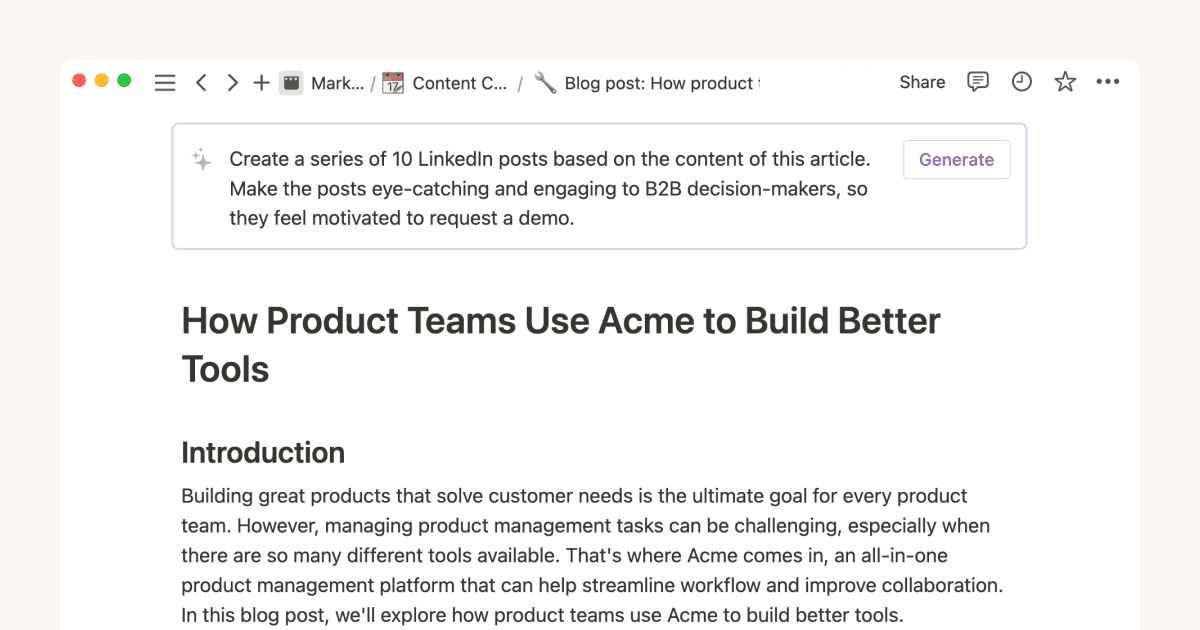
Task: Click the briefcase icon next to Mark...
Action: click(290, 82)
